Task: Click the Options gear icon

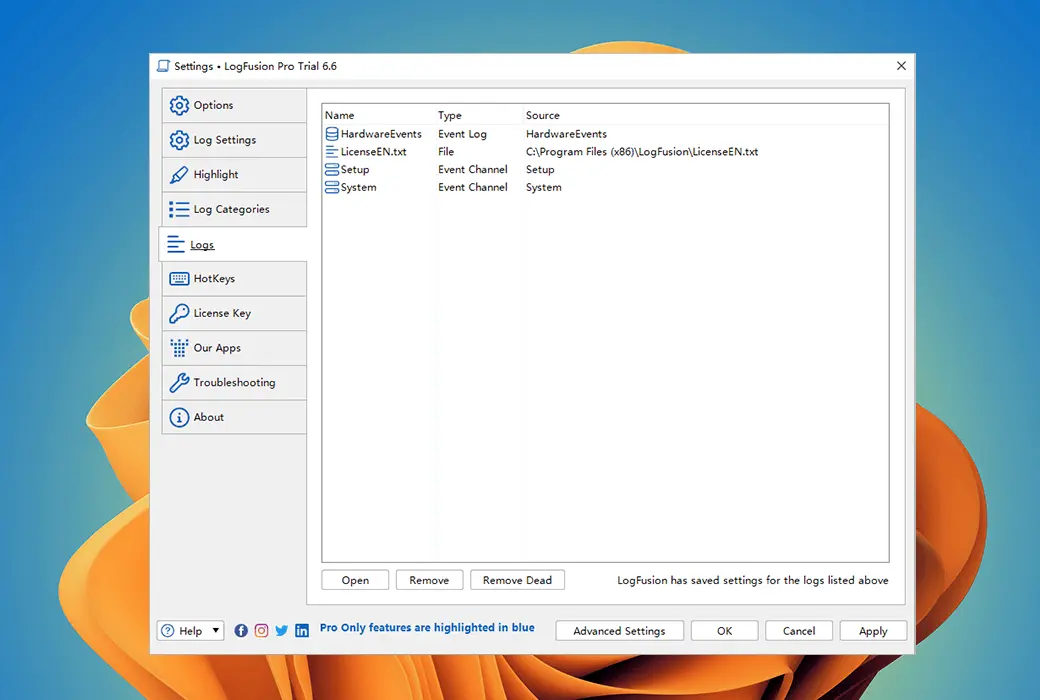Action: (x=179, y=105)
